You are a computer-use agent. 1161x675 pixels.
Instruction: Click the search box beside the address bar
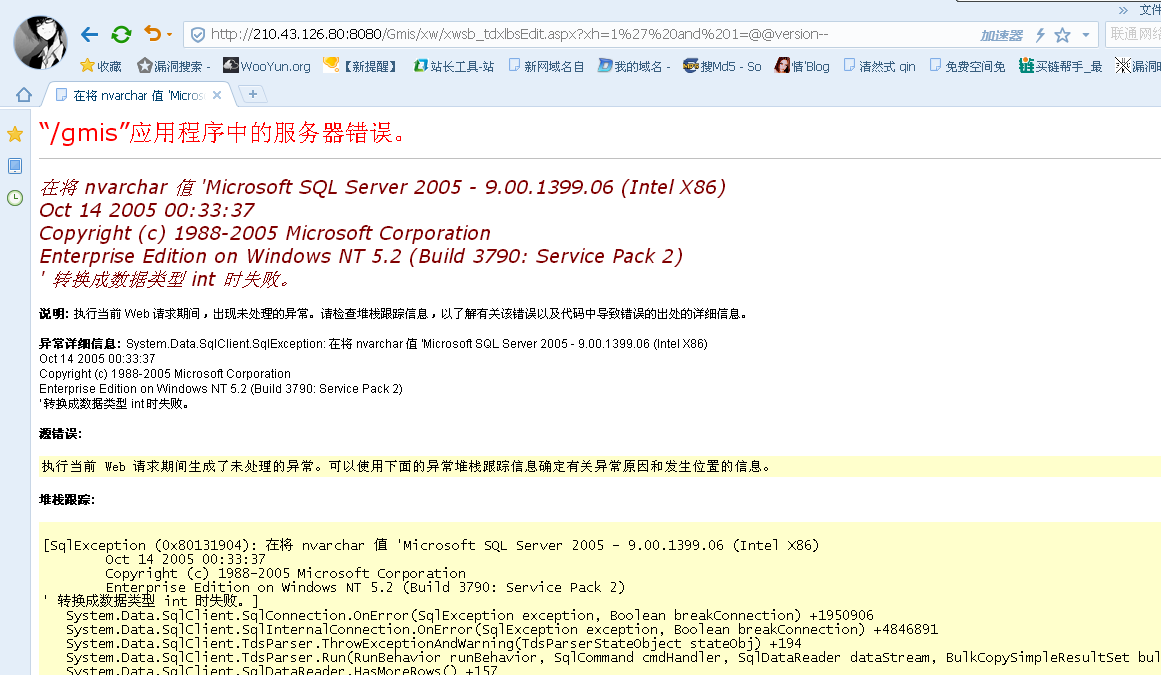pyautogui.click(x=1133, y=34)
